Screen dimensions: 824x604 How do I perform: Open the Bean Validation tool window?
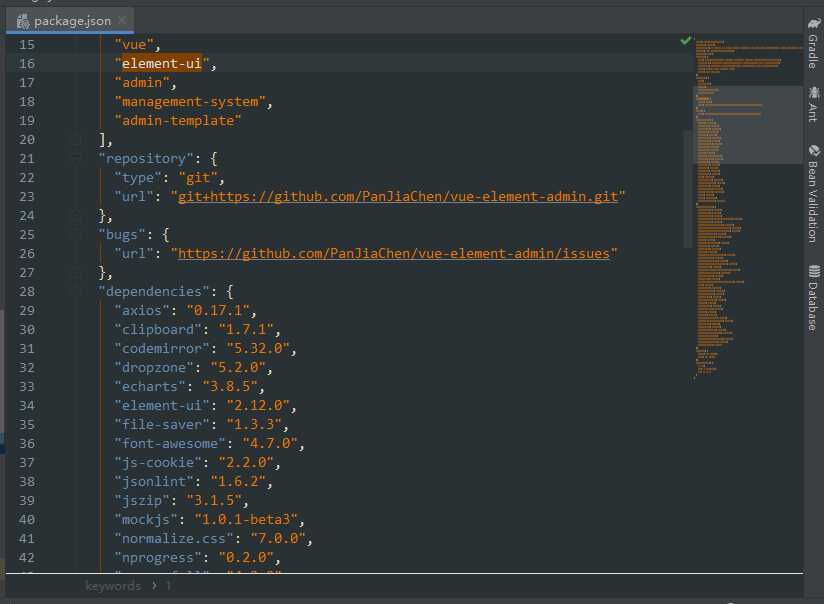pyautogui.click(x=813, y=193)
